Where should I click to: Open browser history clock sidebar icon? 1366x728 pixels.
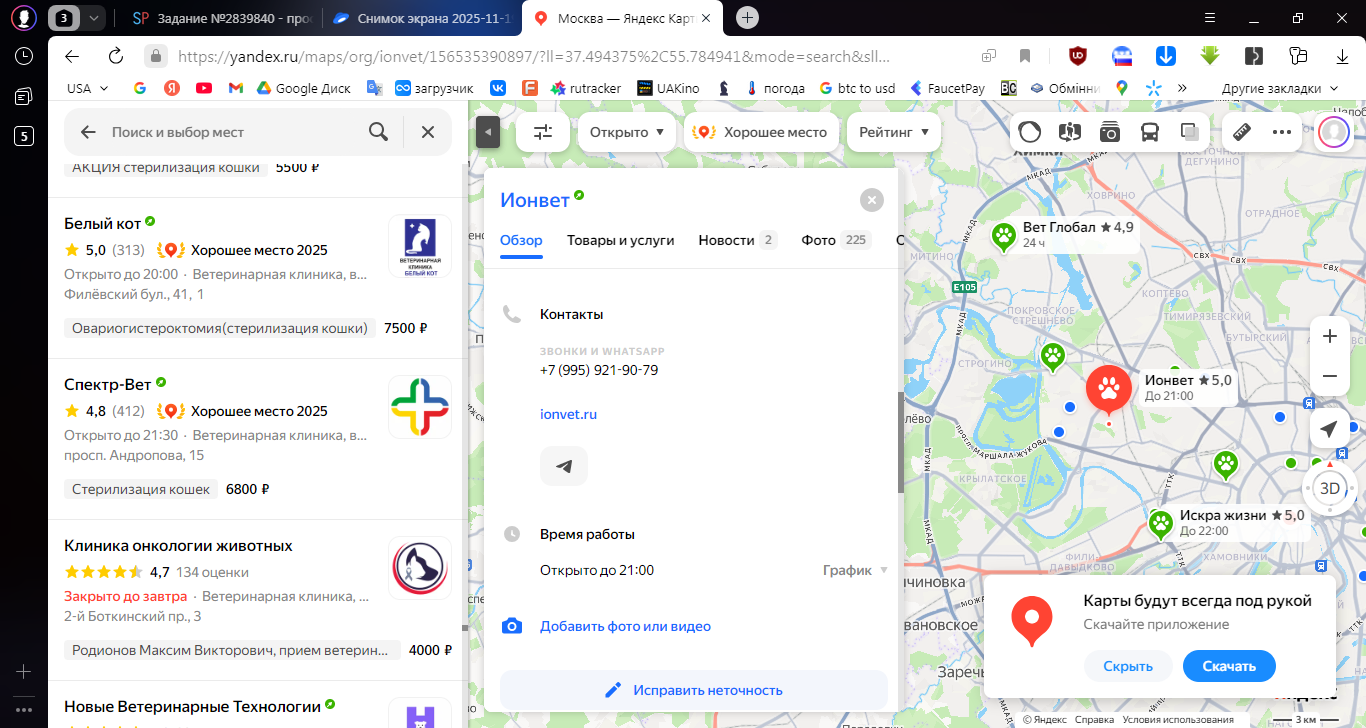click(x=23, y=56)
